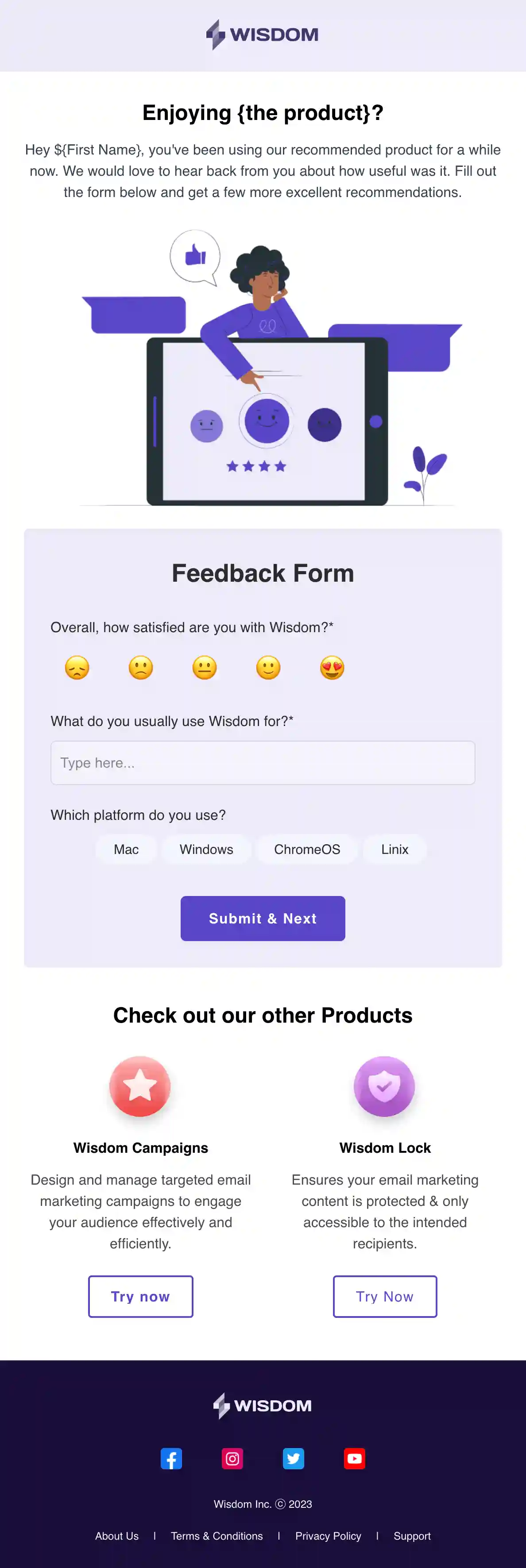The height and width of the screenshot is (1568, 526).
Task: Click the 'Type here...' feedback input field
Action: (263, 763)
